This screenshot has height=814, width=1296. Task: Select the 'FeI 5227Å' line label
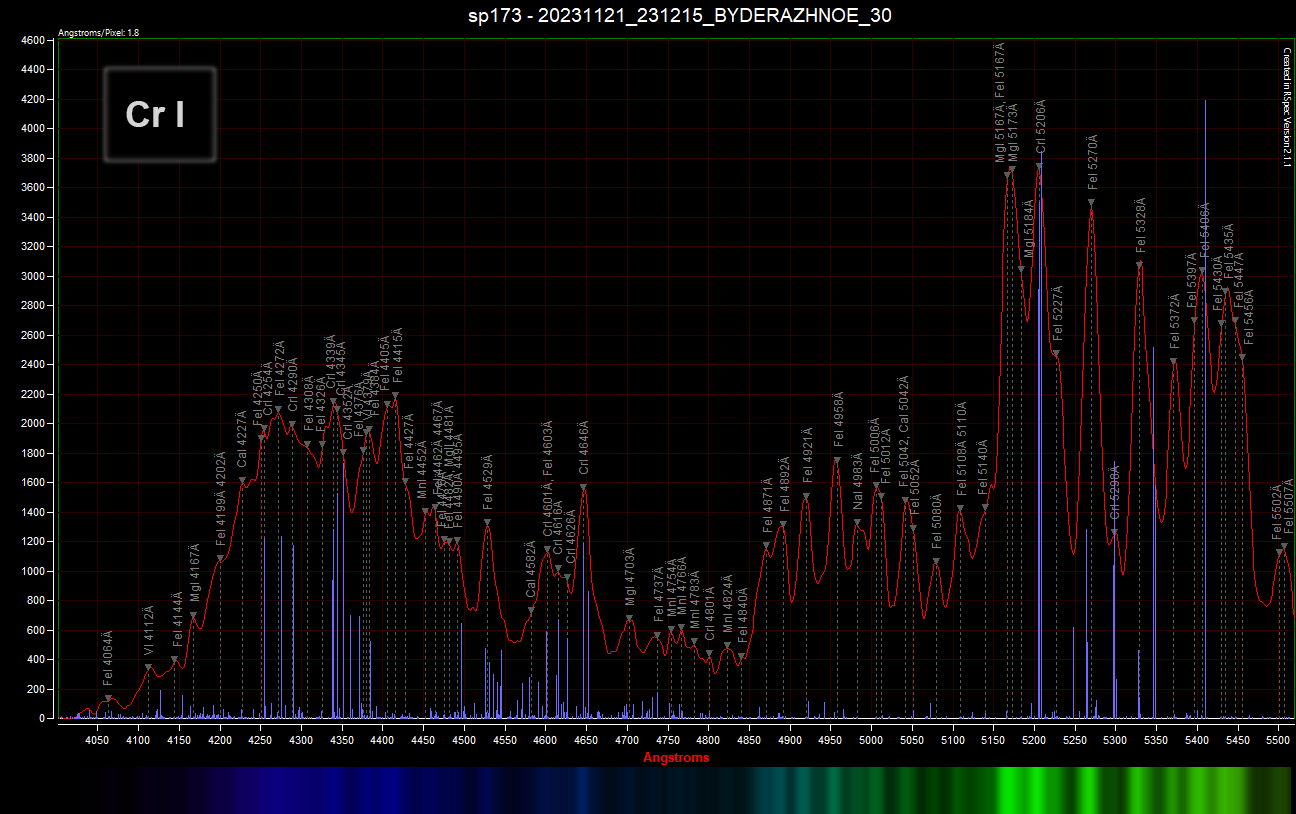pos(1058,314)
